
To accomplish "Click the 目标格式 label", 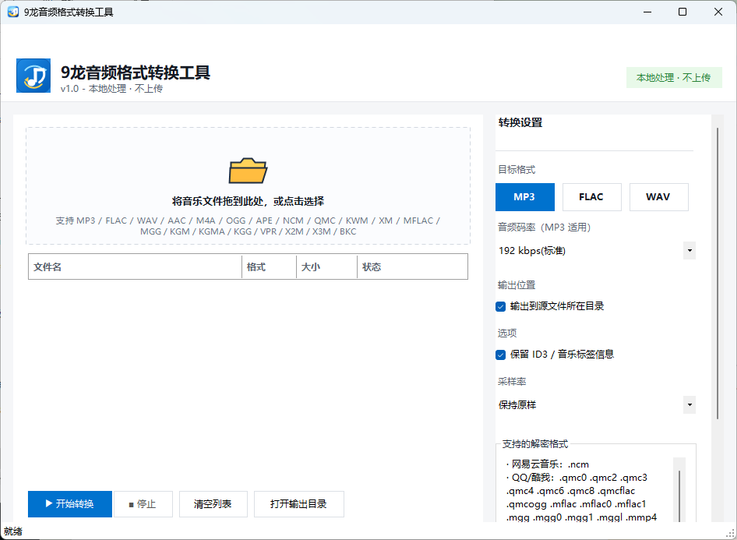I will (x=517, y=170).
